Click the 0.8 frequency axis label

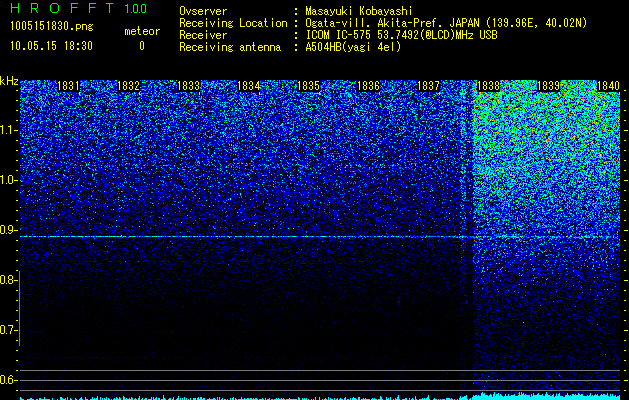(x=8, y=280)
